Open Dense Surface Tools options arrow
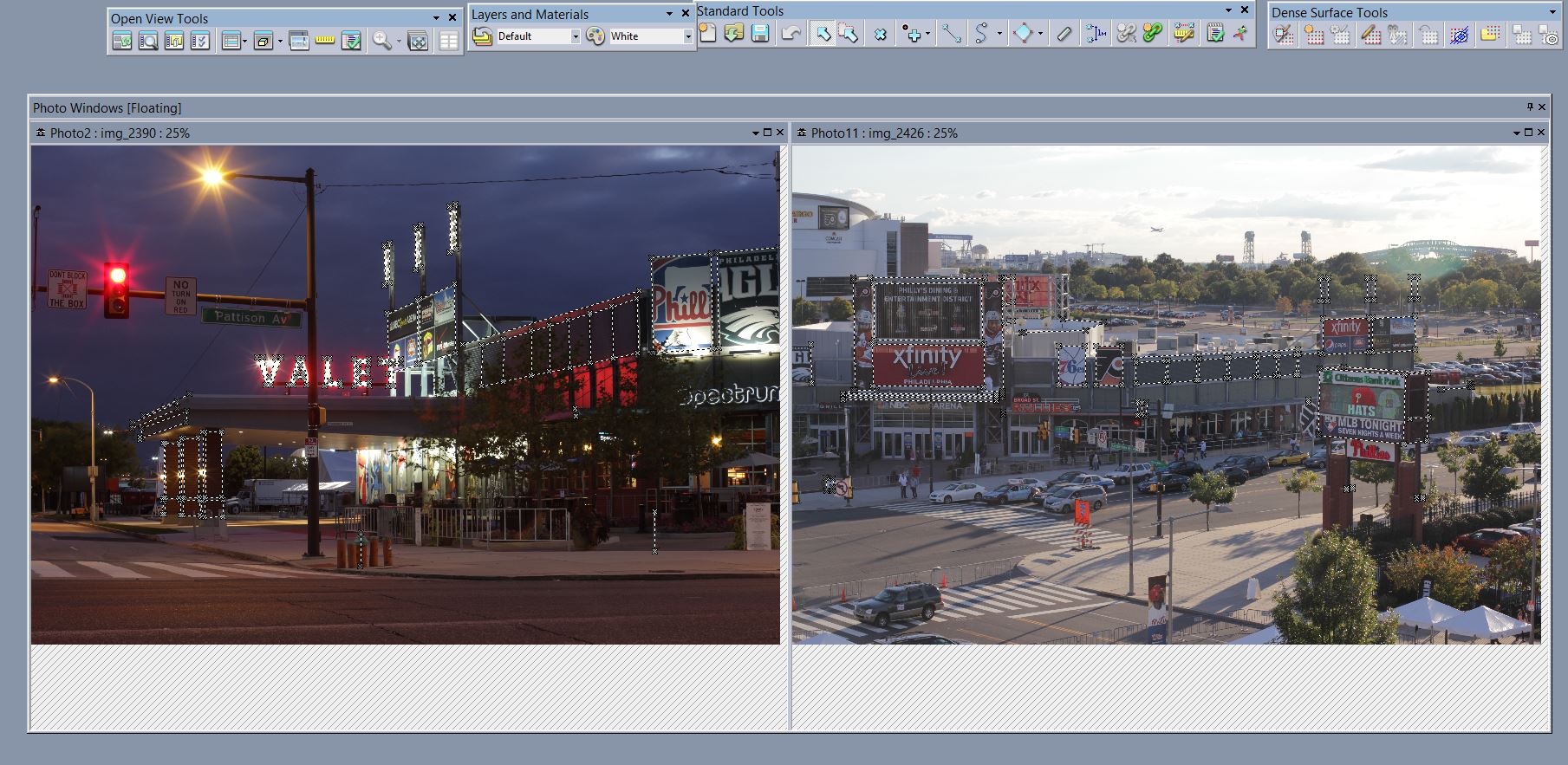 [1552, 12]
